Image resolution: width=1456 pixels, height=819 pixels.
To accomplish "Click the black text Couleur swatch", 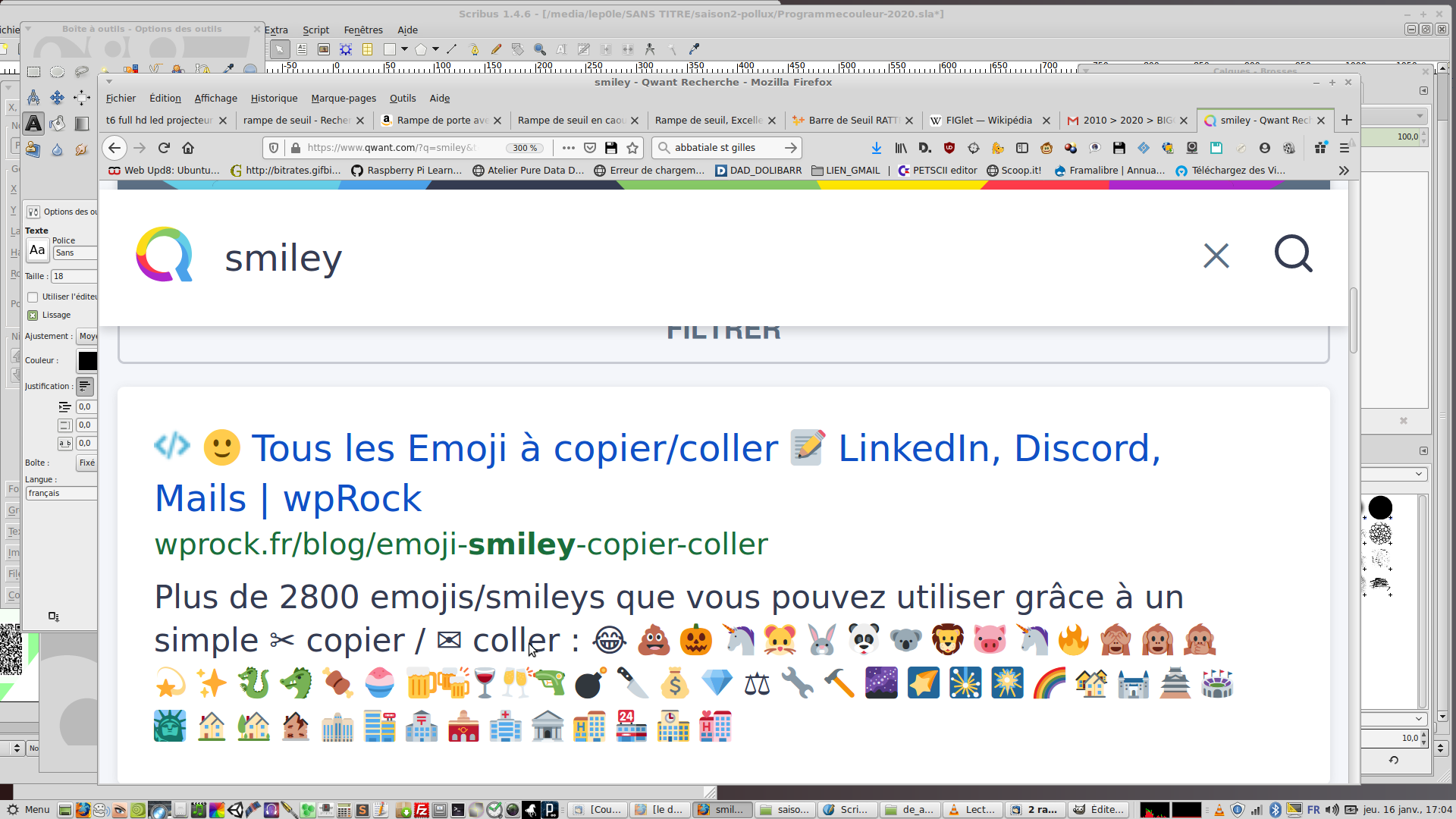I will click(87, 361).
